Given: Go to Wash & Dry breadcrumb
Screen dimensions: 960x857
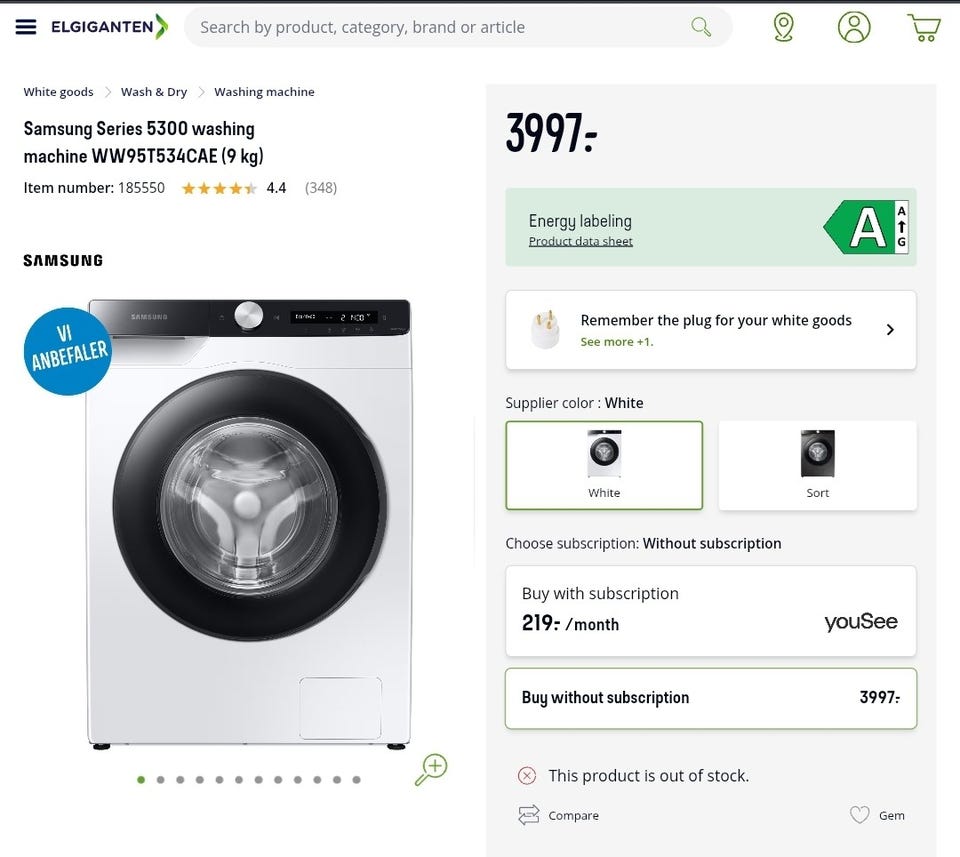Looking at the screenshot, I should point(154,92).
